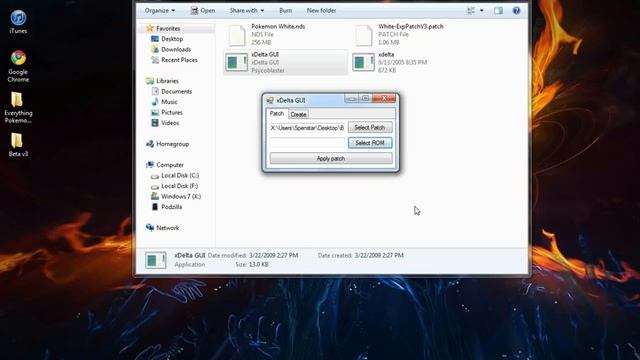Viewport: 640px width, 360px height.
Task: Create a New folder from toolbar
Action: coord(321,11)
